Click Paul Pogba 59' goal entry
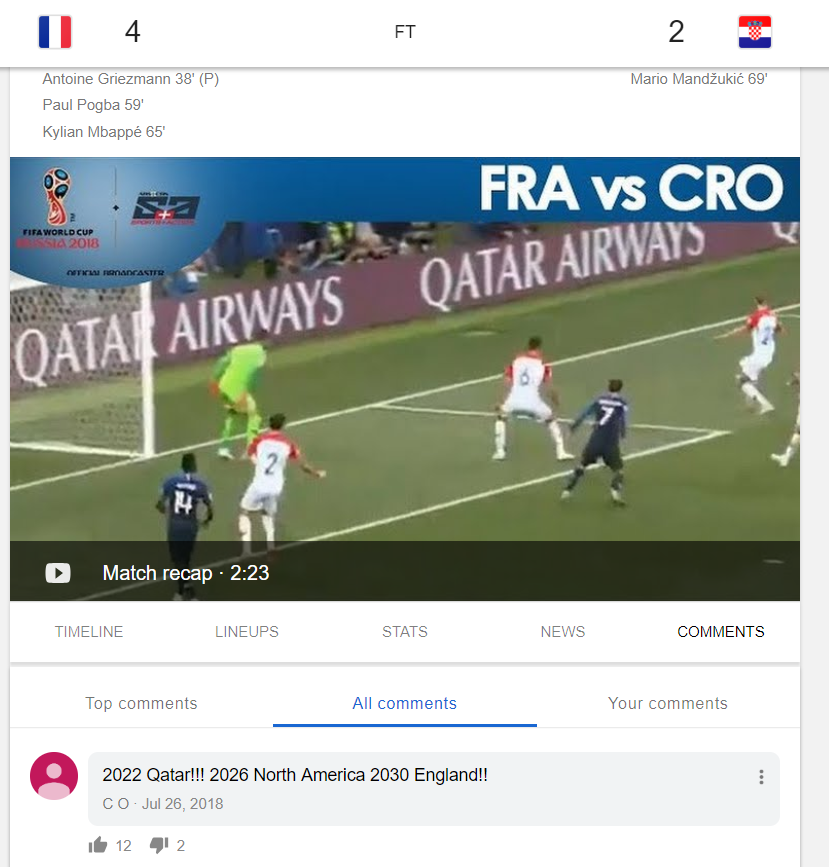829x867 pixels. [93, 105]
